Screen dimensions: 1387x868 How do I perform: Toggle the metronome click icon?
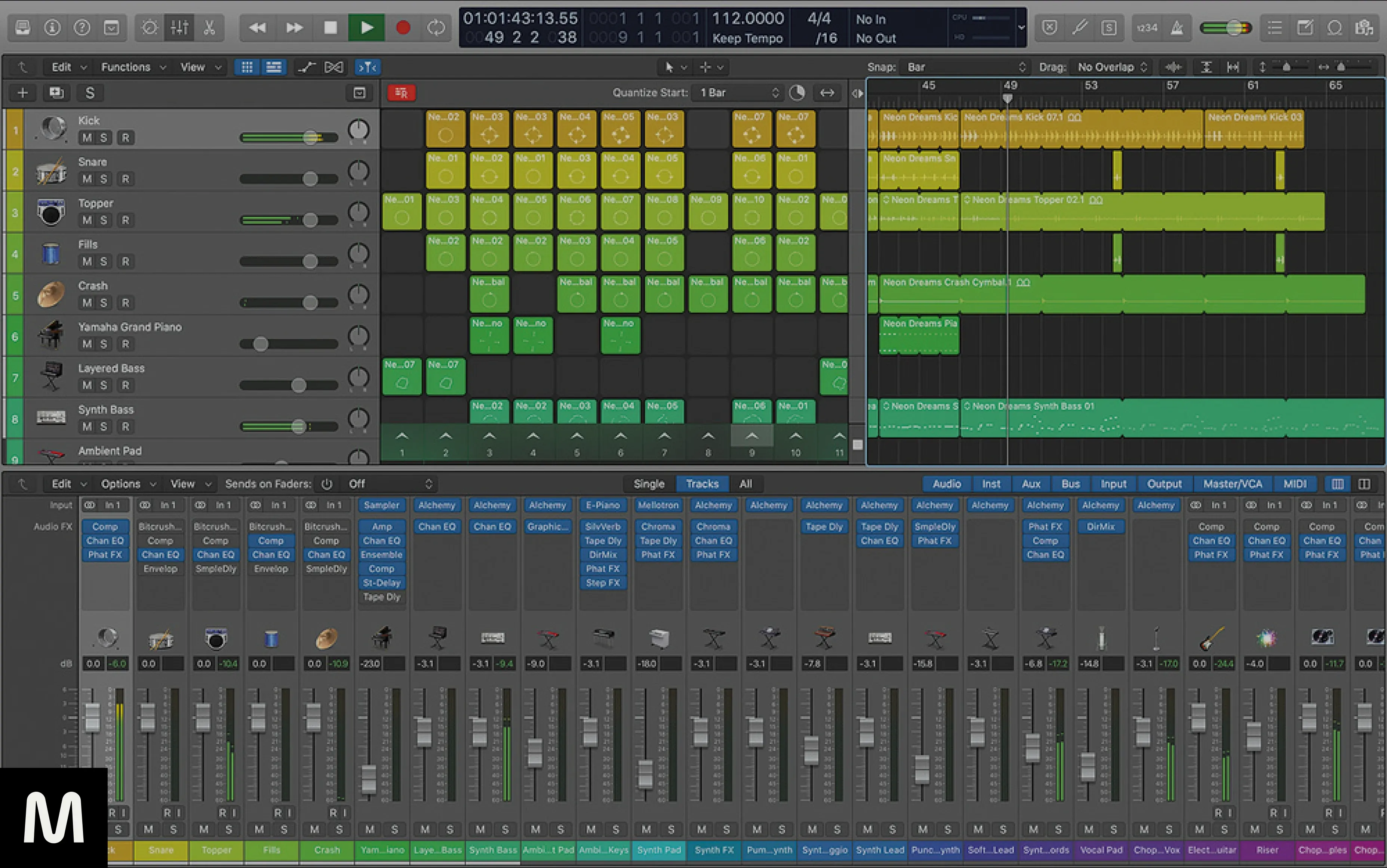click(x=1177, y=28)
